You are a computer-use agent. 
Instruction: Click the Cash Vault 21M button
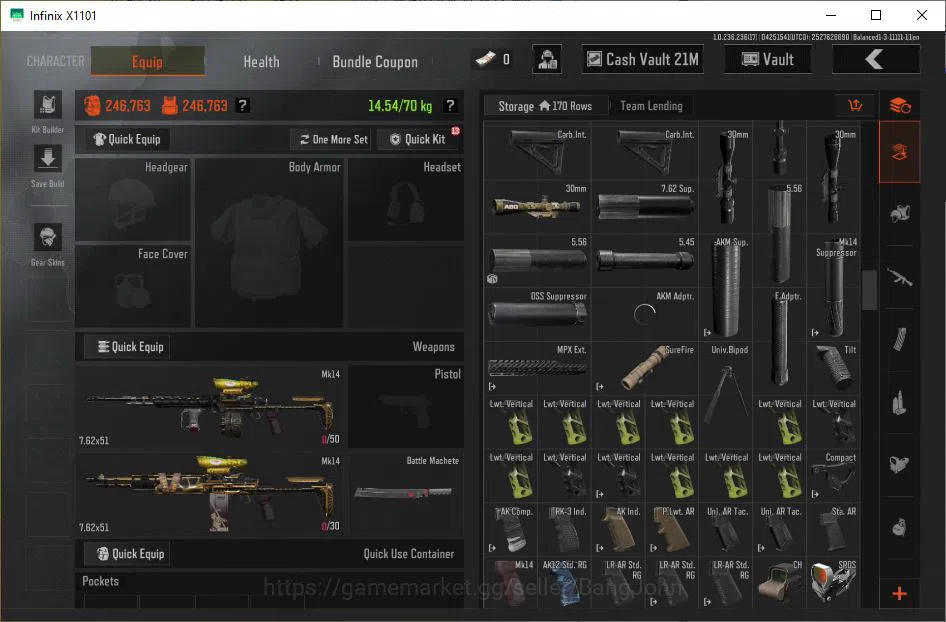[x=643, y=59]
